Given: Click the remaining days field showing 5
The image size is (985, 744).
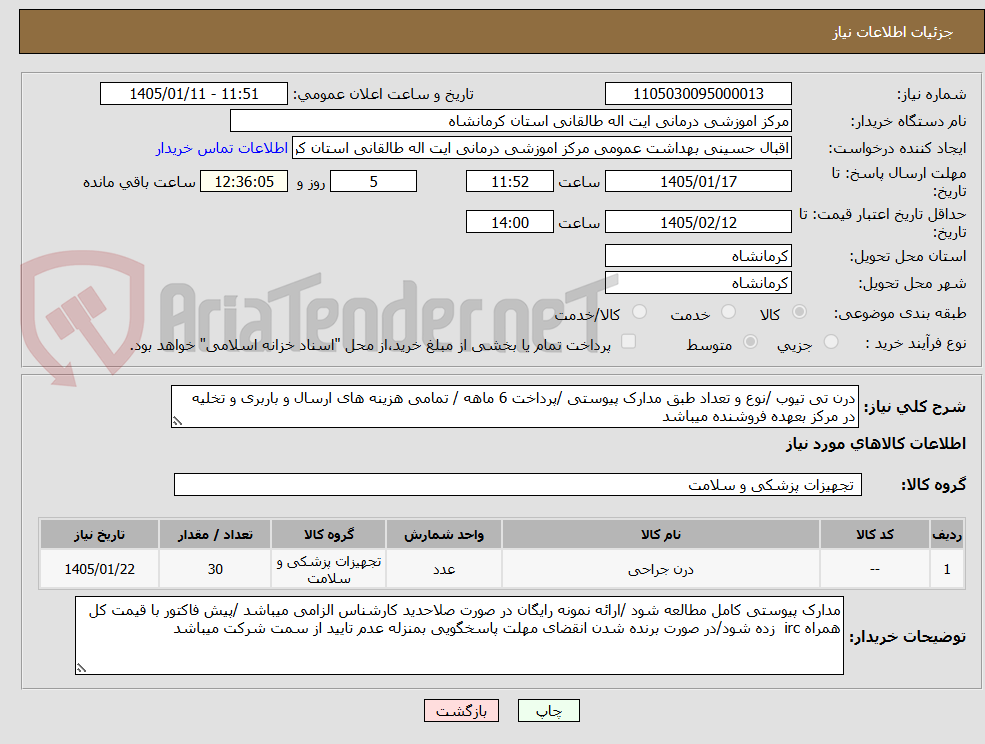Looking at the screenshot, I should click(x=373, y=182).
